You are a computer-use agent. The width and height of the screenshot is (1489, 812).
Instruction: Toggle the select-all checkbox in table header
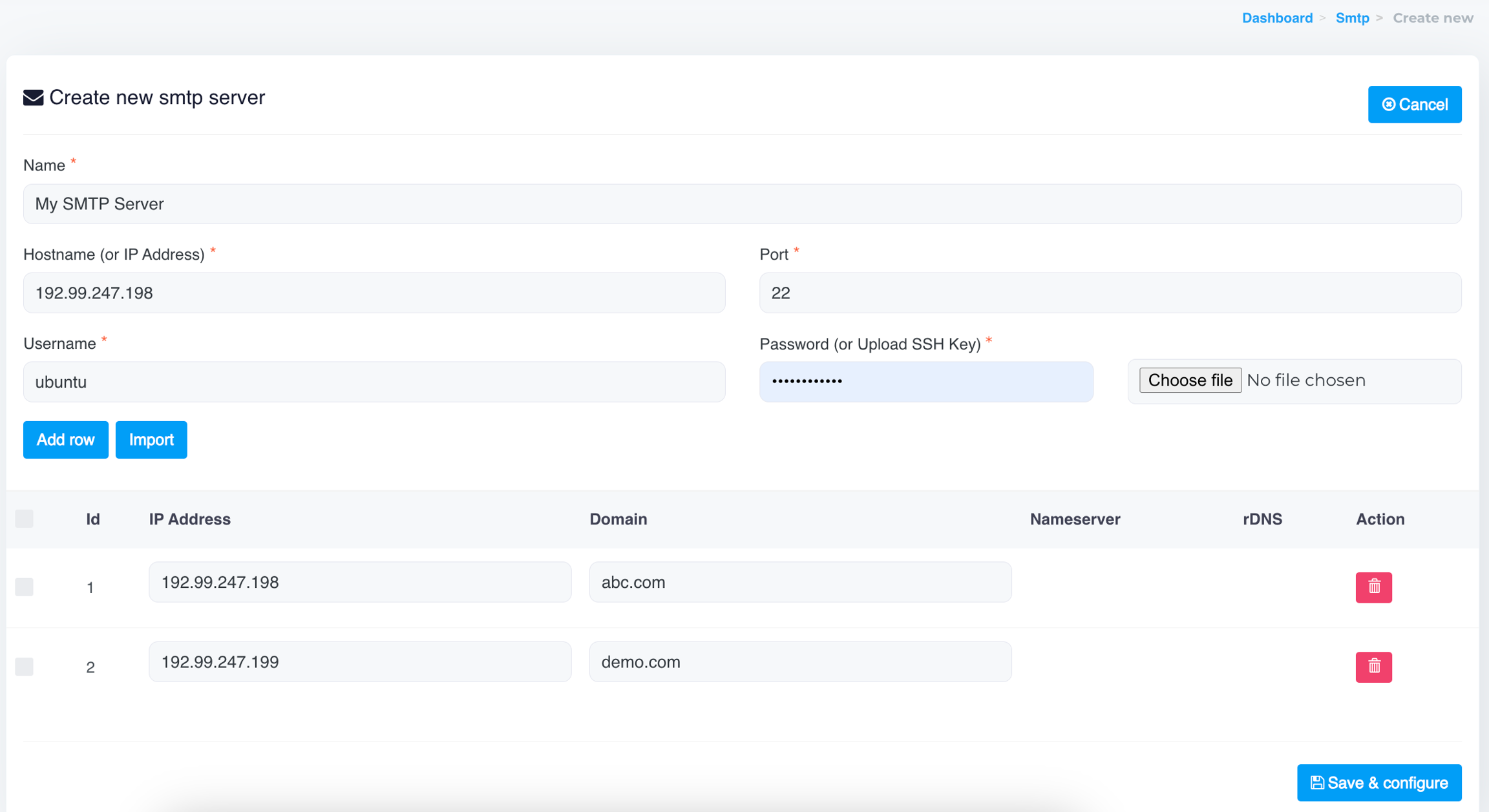point(25,519)
